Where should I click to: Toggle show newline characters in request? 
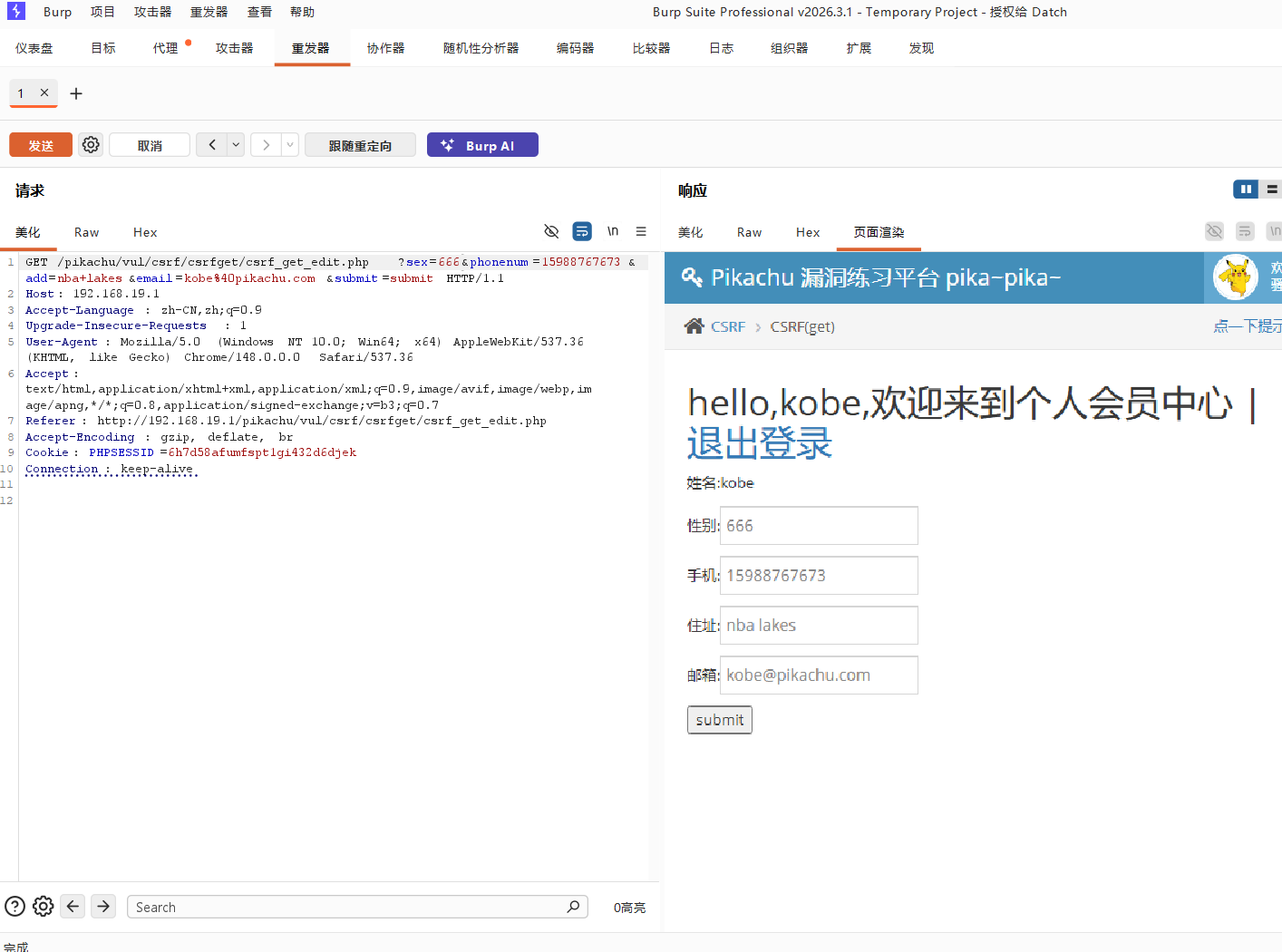pyautogui.click(x=613, y=231)
